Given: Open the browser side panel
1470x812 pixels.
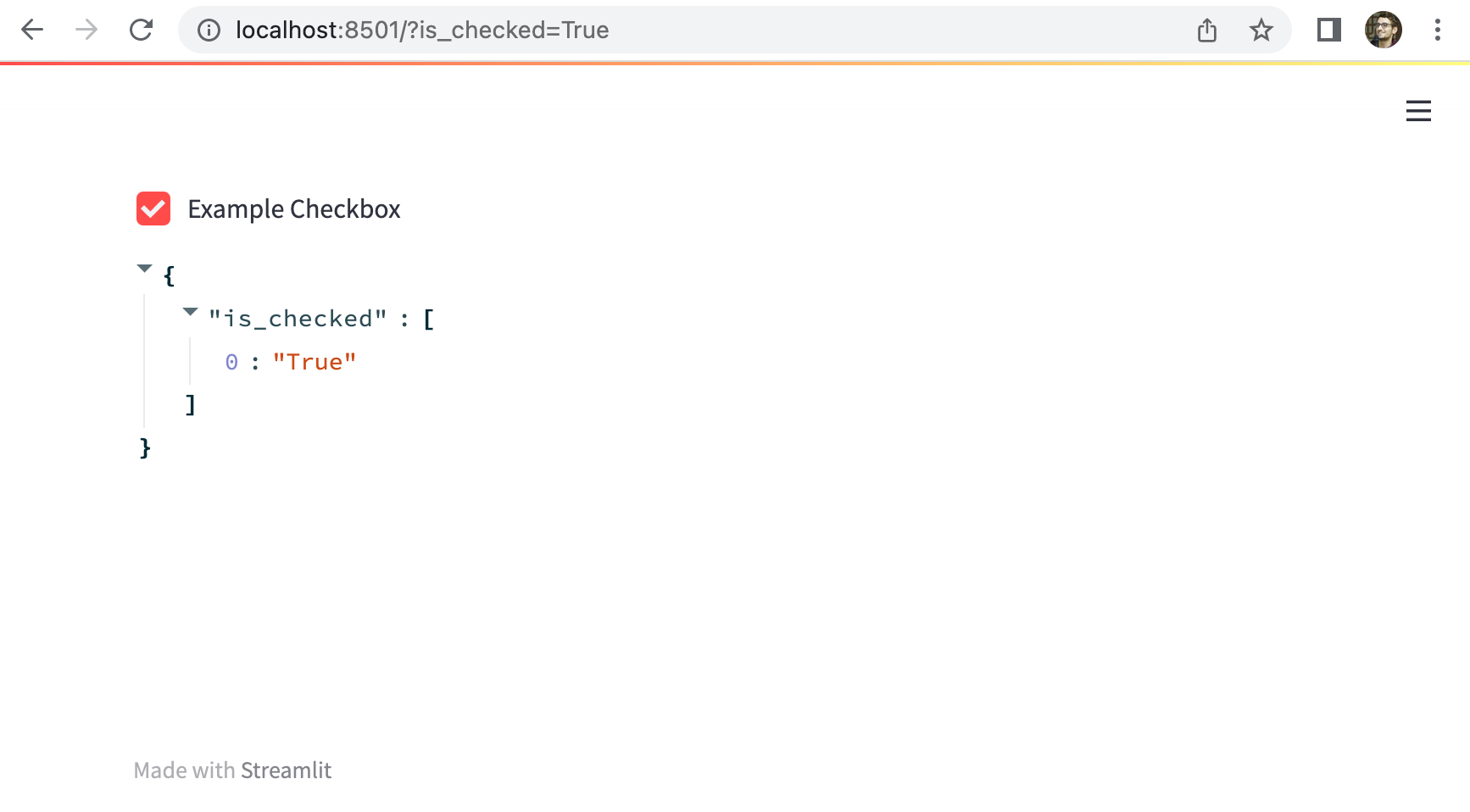Looking at the screenshot, I should click(1328, 31).
